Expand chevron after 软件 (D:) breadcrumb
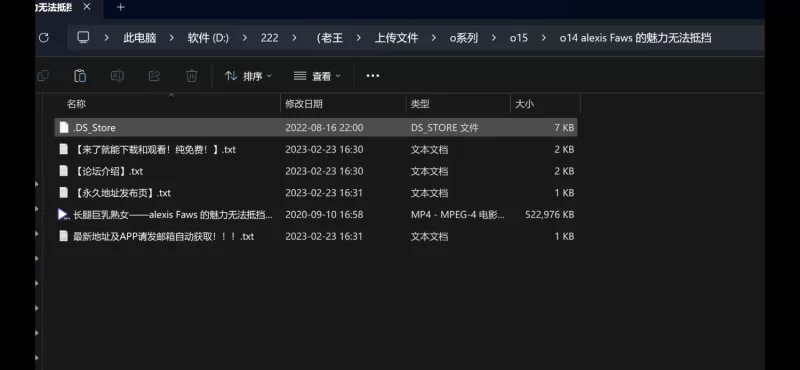The height and width of the screenshot is (370, 800). coord(245,38)
